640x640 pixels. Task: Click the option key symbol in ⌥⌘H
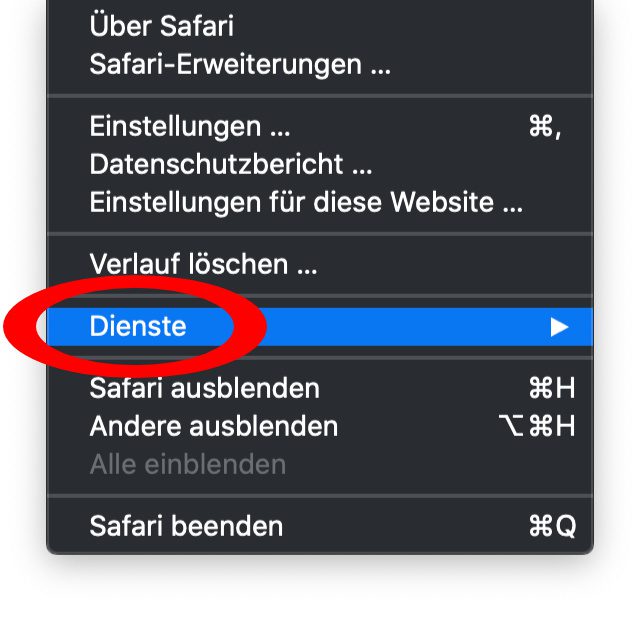click(x=510, y=426)
